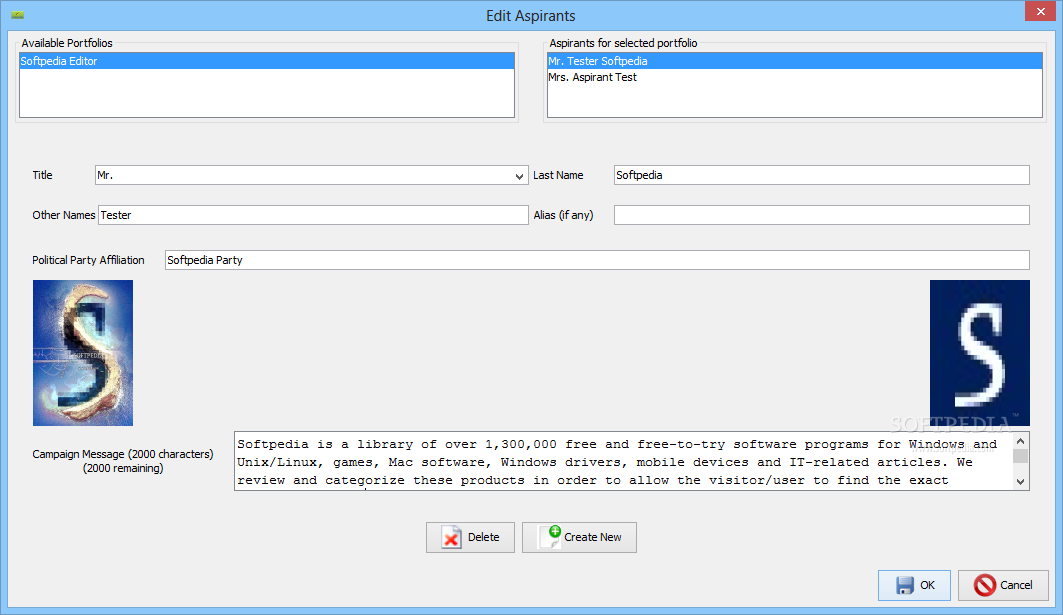Click the Title combo box text Mr.

coord(104,175)
